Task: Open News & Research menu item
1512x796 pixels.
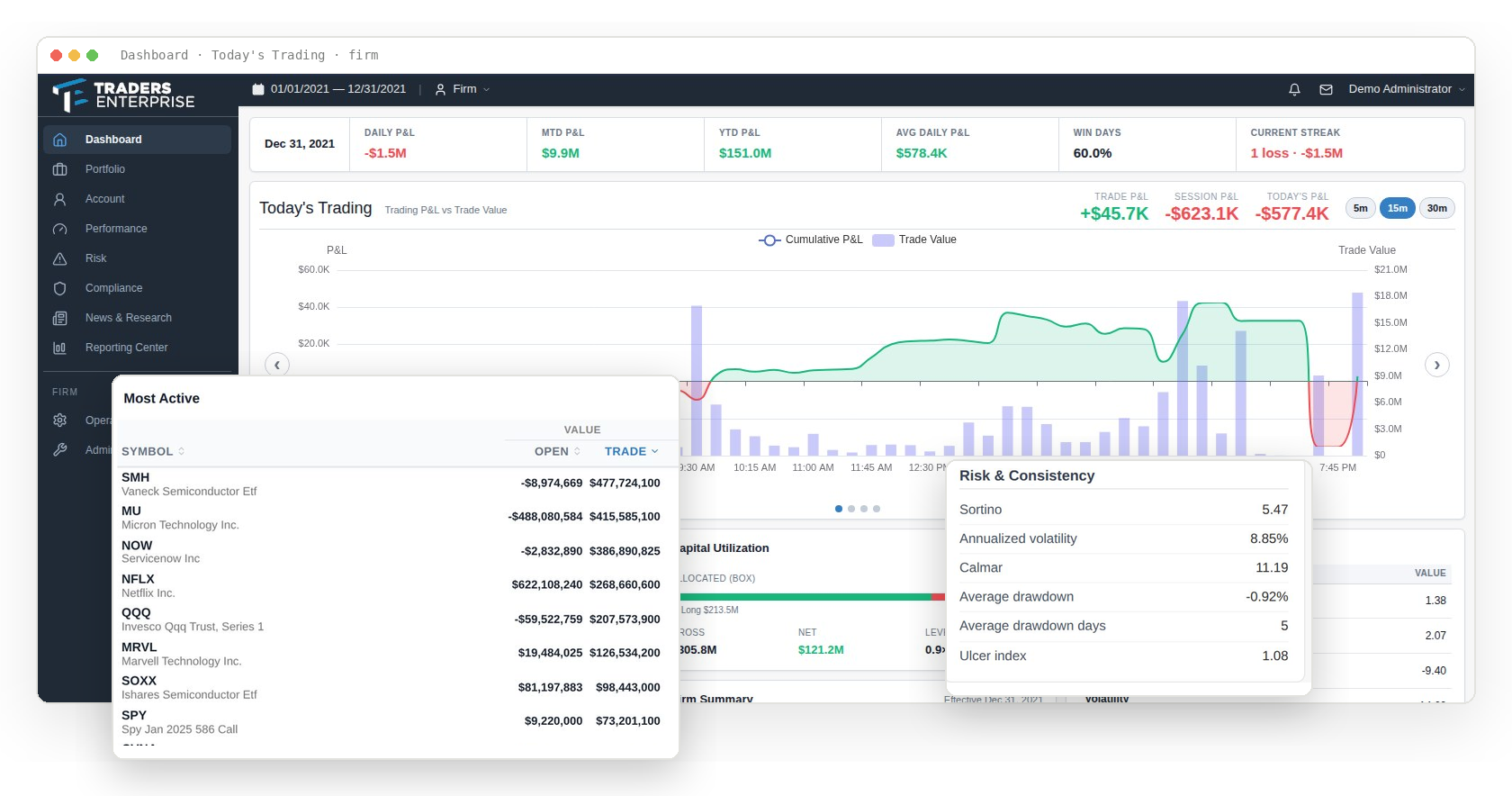Action: 137,318
